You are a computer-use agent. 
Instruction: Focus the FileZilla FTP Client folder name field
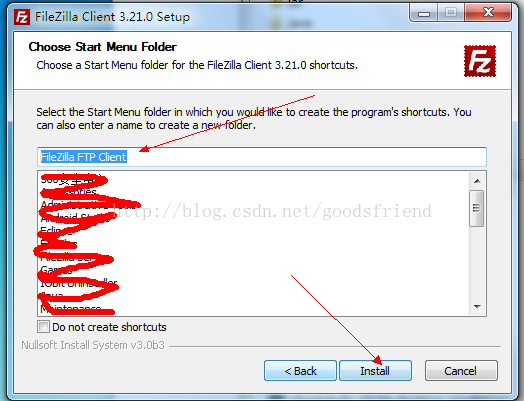[x=262, y=157]
